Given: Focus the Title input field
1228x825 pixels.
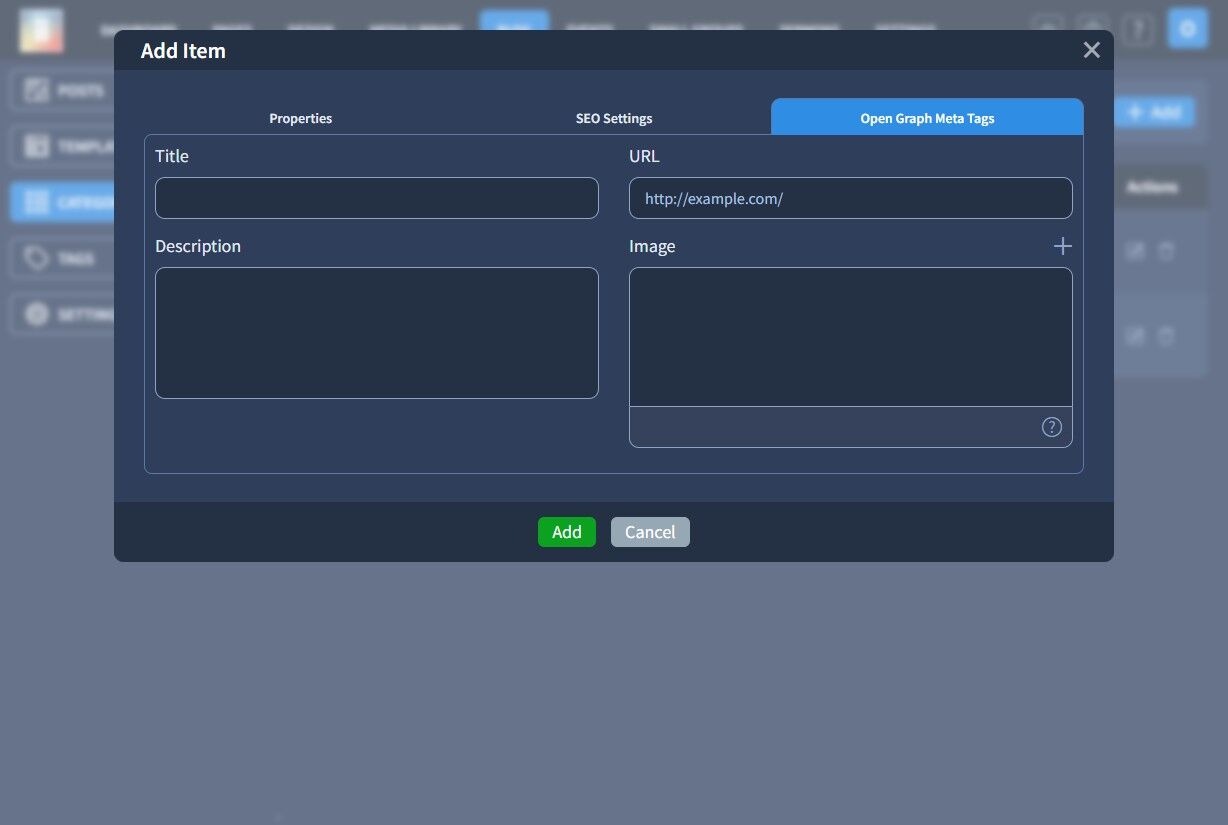Looking at the screenshot, I should point(377,198).
